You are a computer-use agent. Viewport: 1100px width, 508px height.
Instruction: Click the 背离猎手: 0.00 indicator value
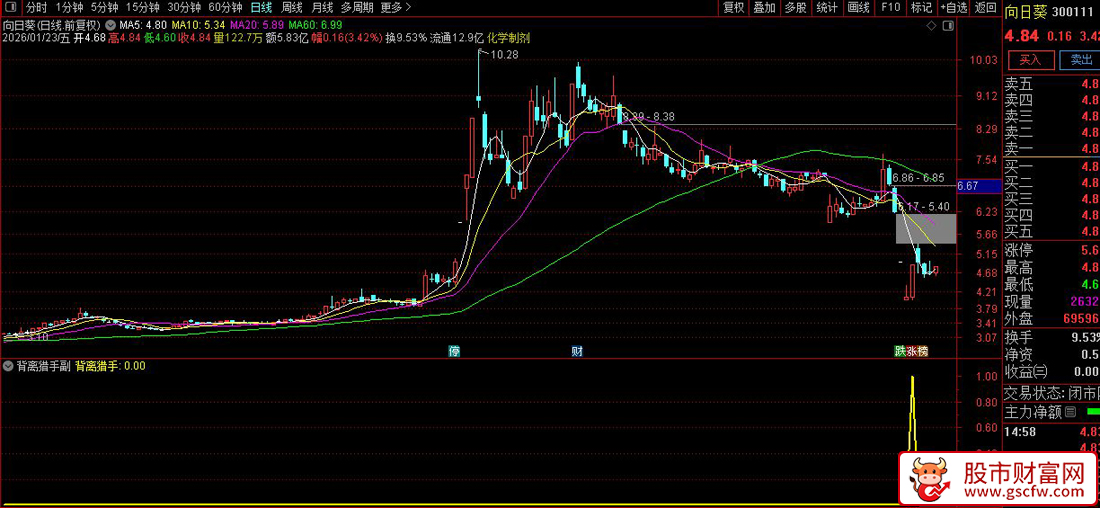110,366
